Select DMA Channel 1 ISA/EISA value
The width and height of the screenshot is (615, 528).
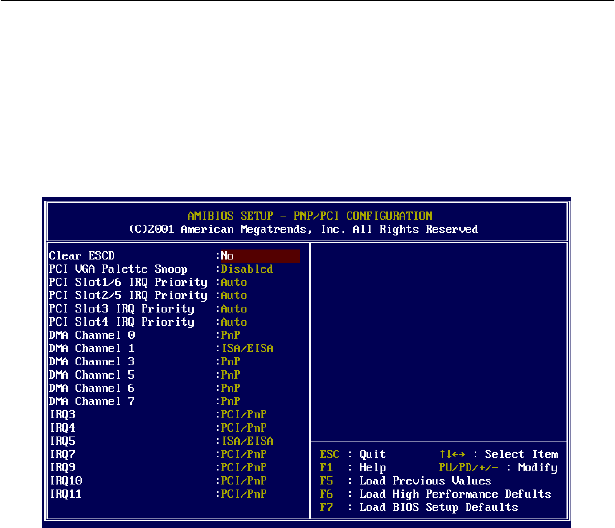pos(247,348)
